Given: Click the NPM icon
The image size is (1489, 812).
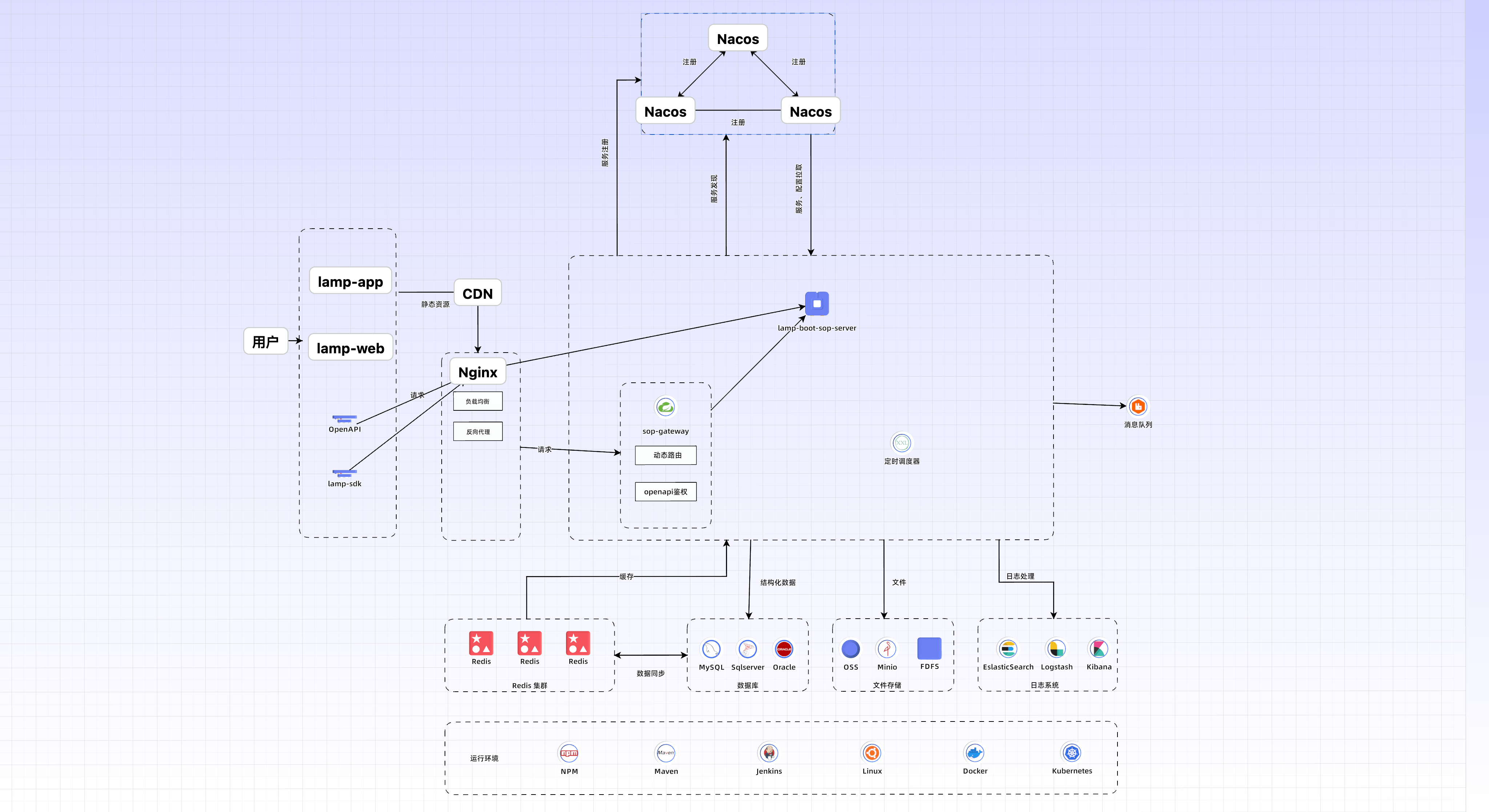Looking at the screenshot, I should coord(569,752).
